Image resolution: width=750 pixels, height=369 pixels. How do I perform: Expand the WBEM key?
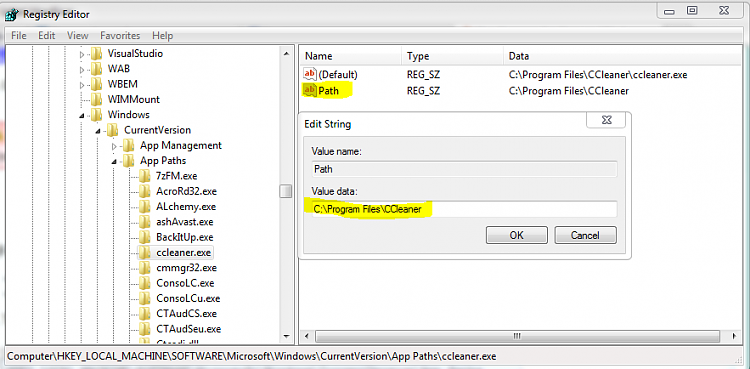click(82, 85)
